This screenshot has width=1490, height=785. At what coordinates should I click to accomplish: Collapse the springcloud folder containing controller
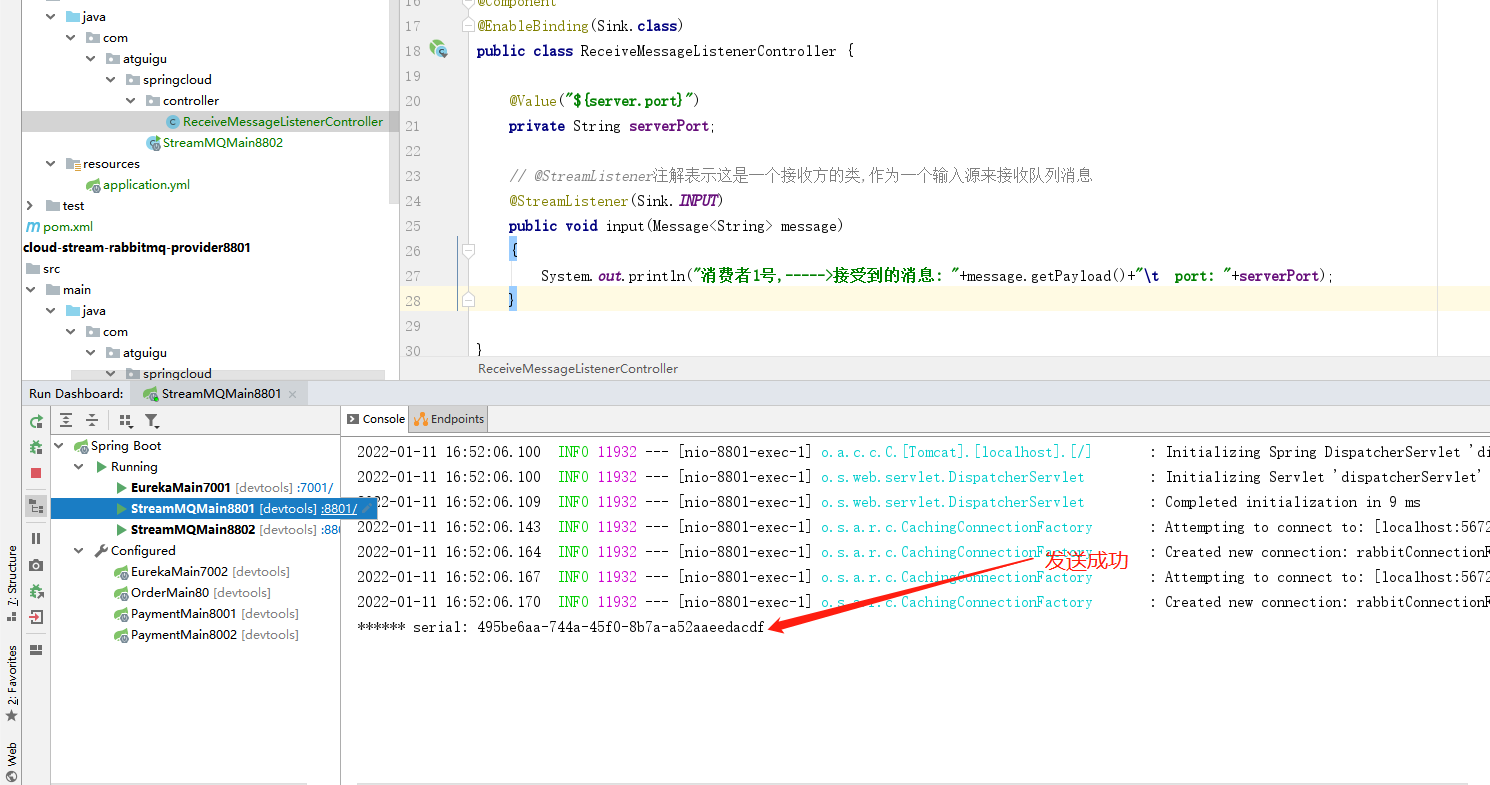(111, 80)
